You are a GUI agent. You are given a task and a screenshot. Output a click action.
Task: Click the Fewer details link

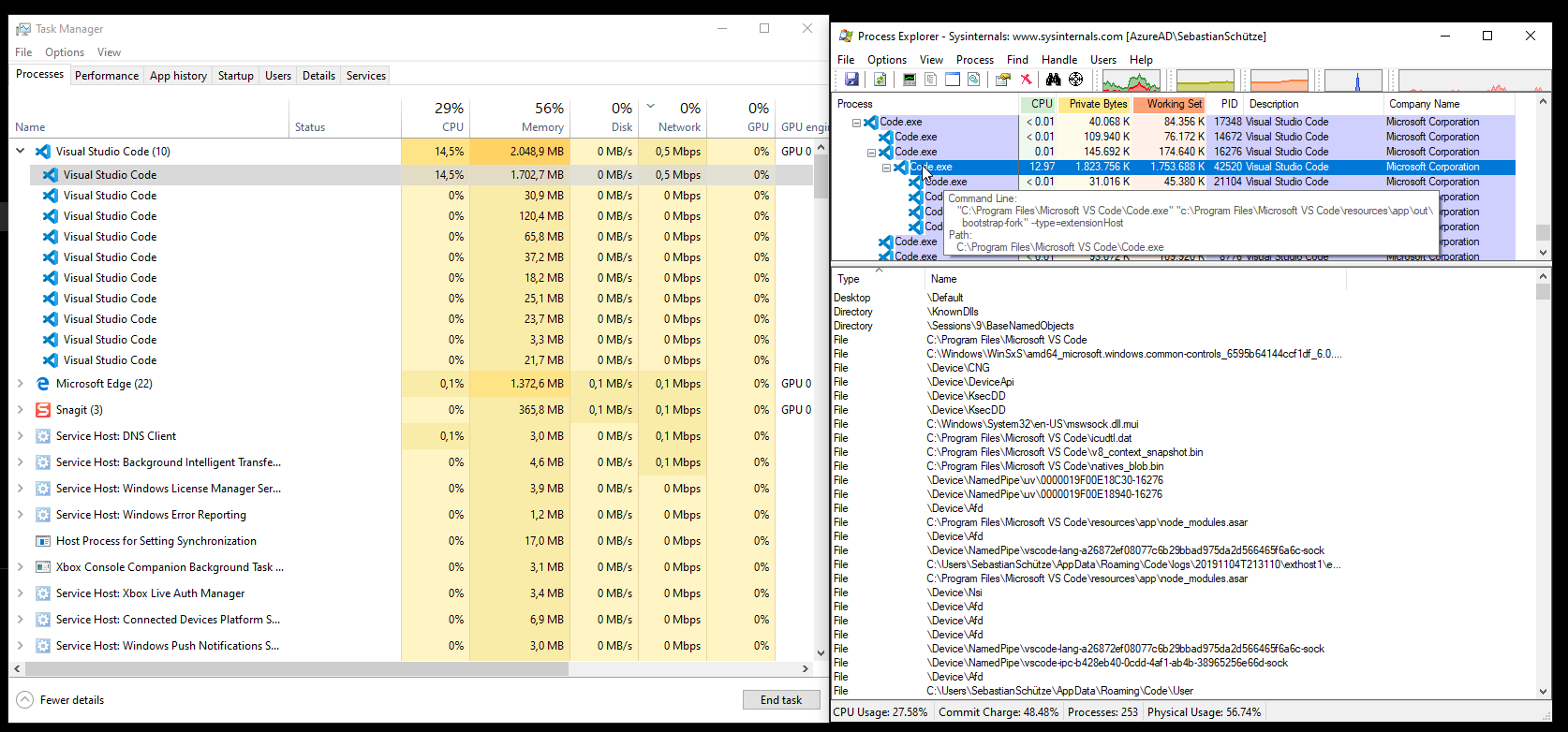point(72,700)
